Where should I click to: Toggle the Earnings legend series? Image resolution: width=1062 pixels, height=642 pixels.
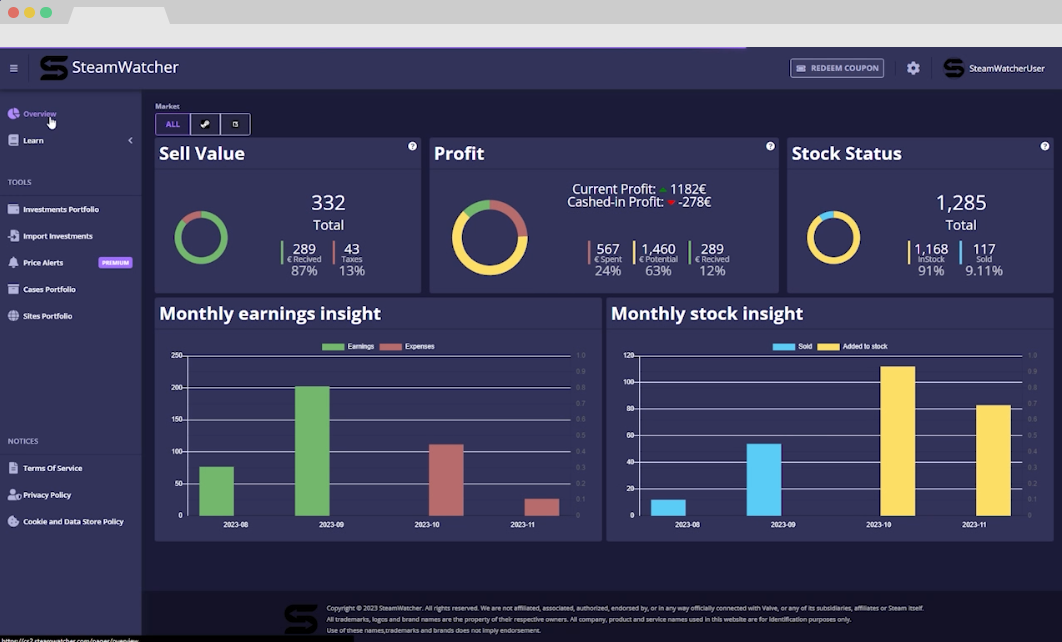[348, 346]
